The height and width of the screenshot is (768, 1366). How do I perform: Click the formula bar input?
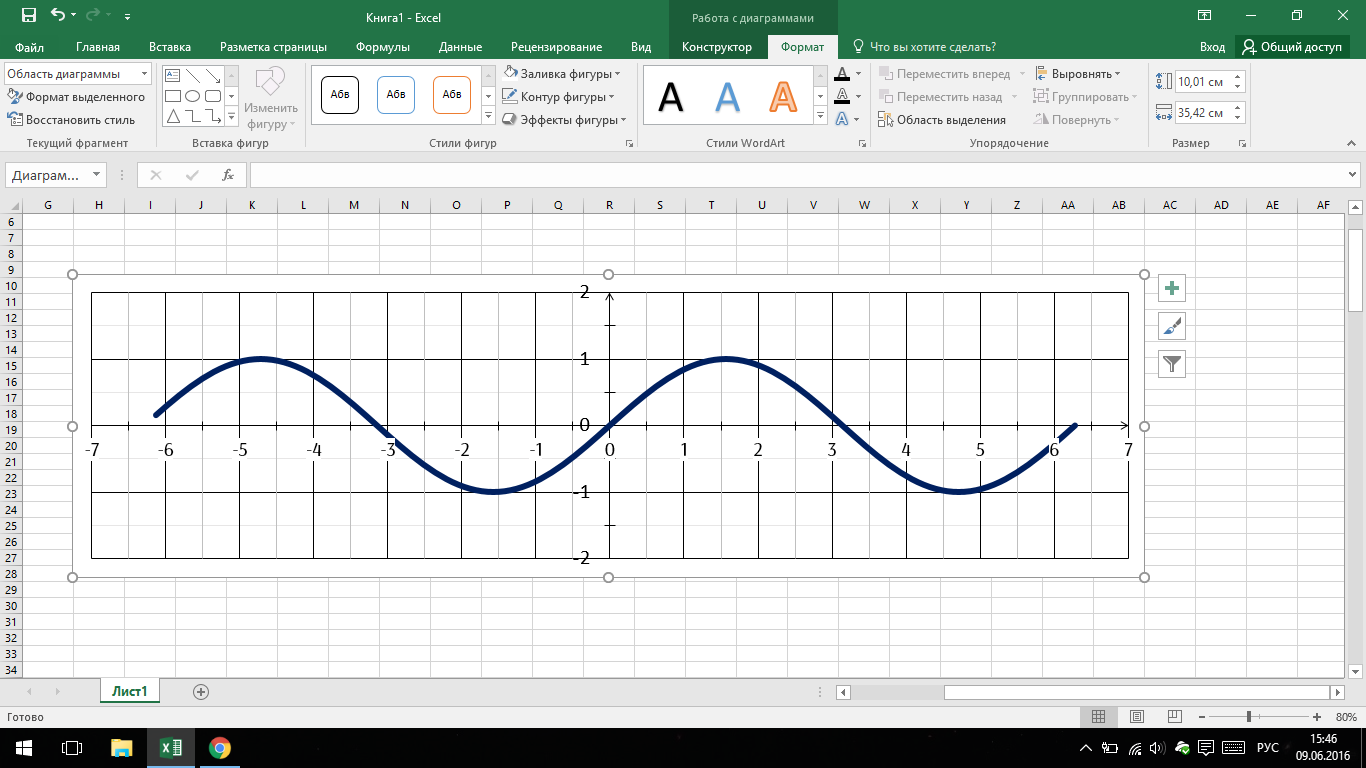coord(796,175)
